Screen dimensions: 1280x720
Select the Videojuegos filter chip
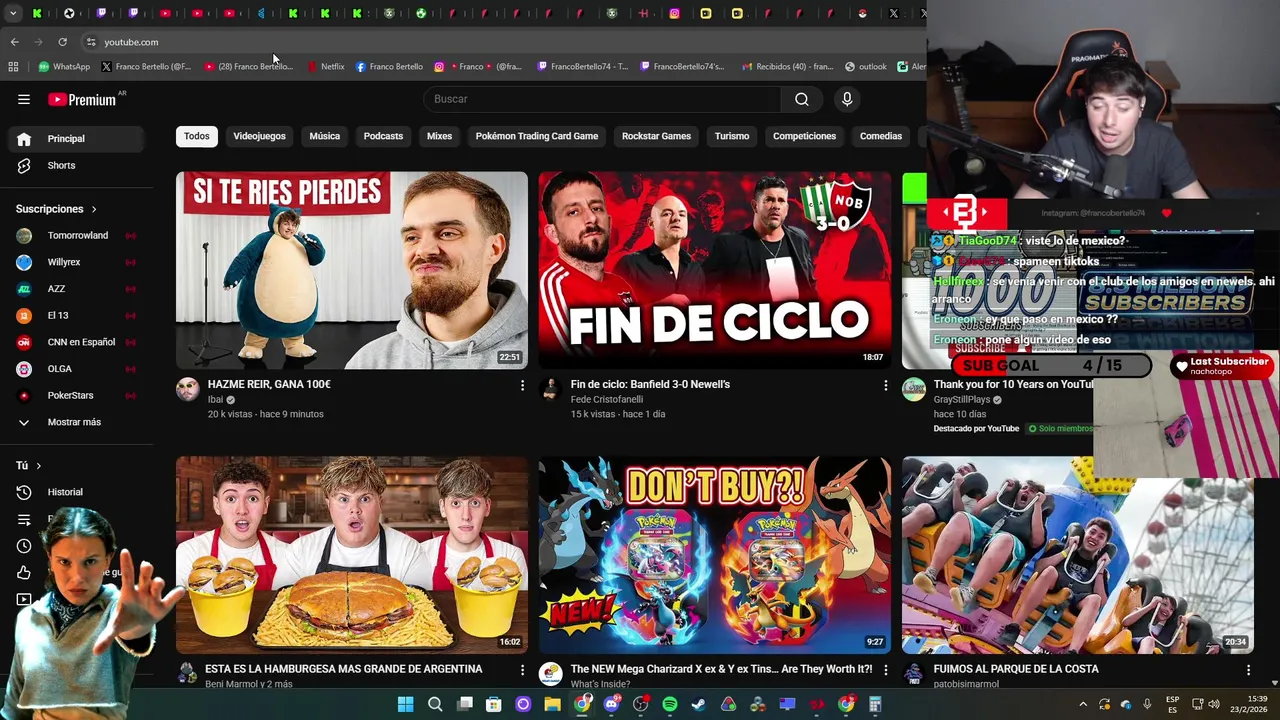click(x=259, y=136)
